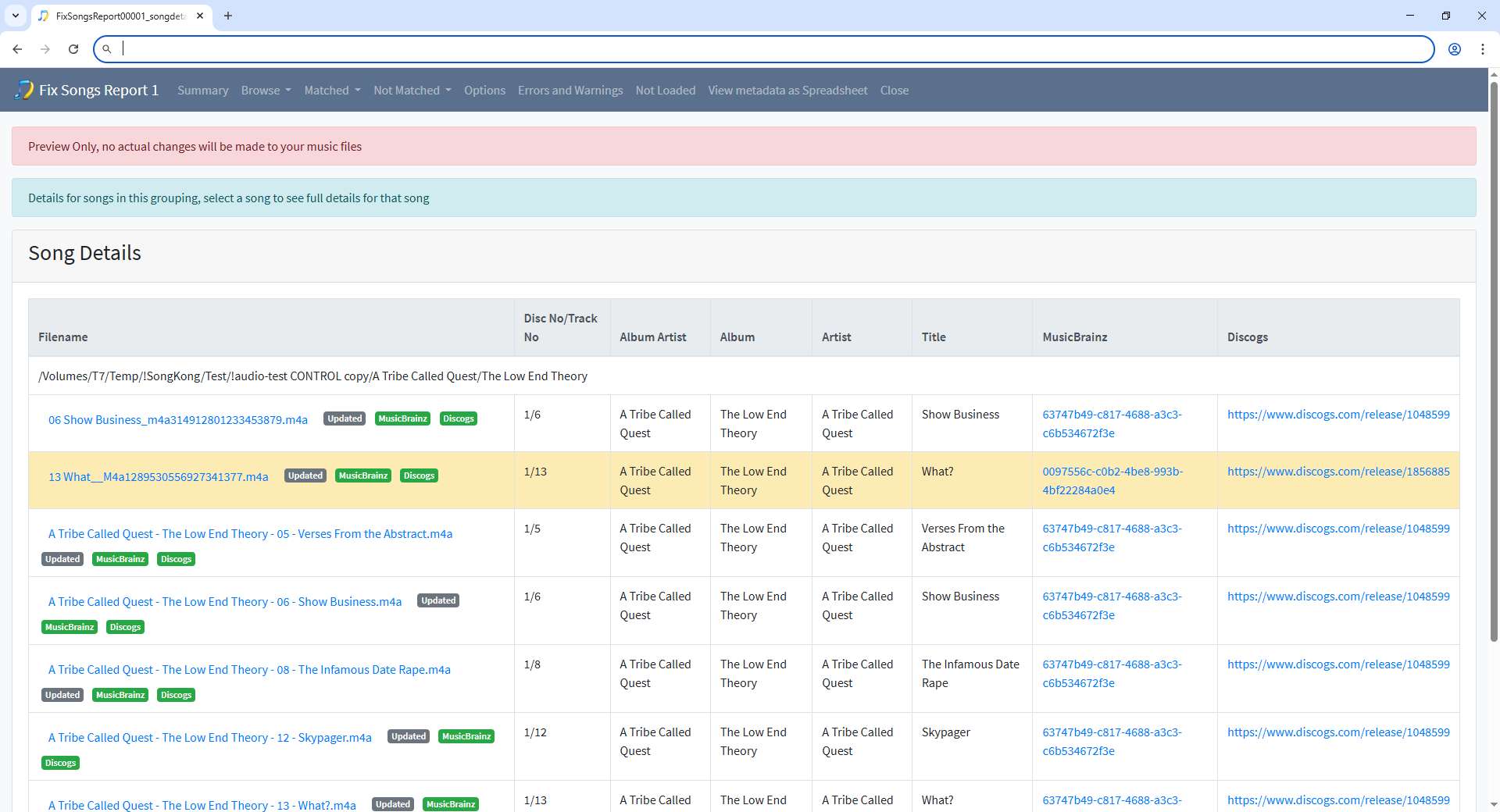Select View metadata as Spreadsheet

(787, 91)
